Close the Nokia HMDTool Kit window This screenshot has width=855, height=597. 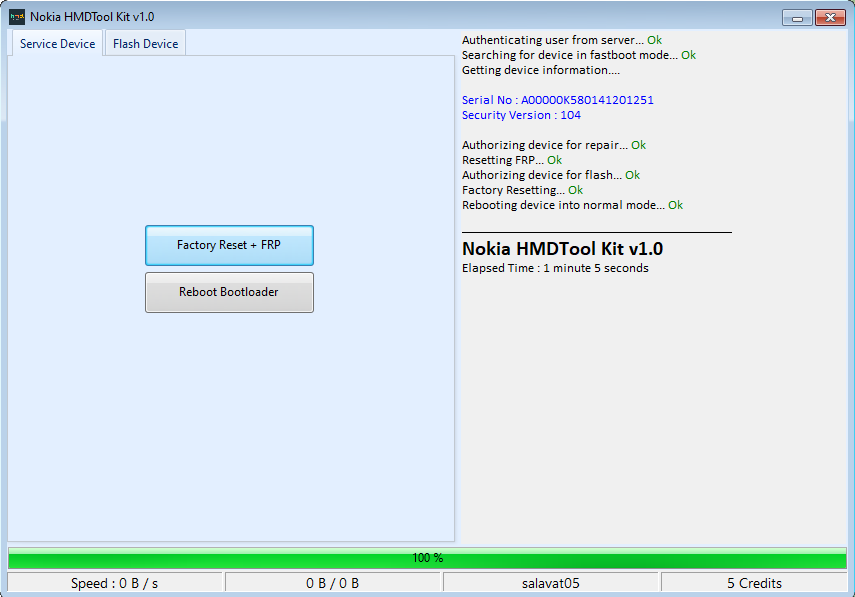[x=829, y=17]
